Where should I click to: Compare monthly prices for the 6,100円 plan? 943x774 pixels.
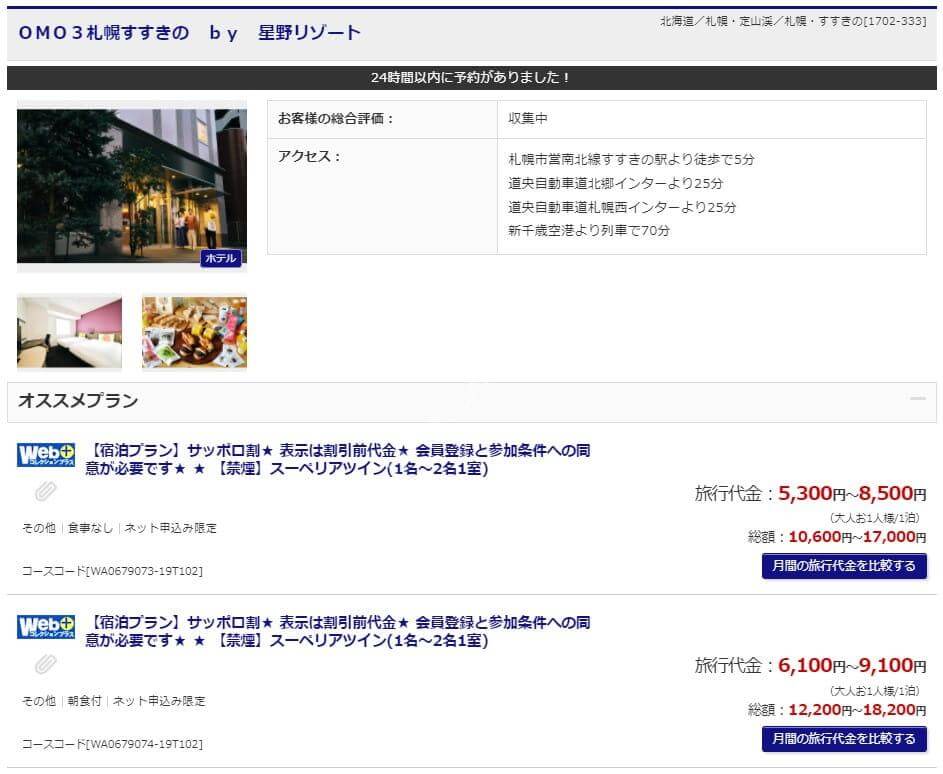(844, 739)
